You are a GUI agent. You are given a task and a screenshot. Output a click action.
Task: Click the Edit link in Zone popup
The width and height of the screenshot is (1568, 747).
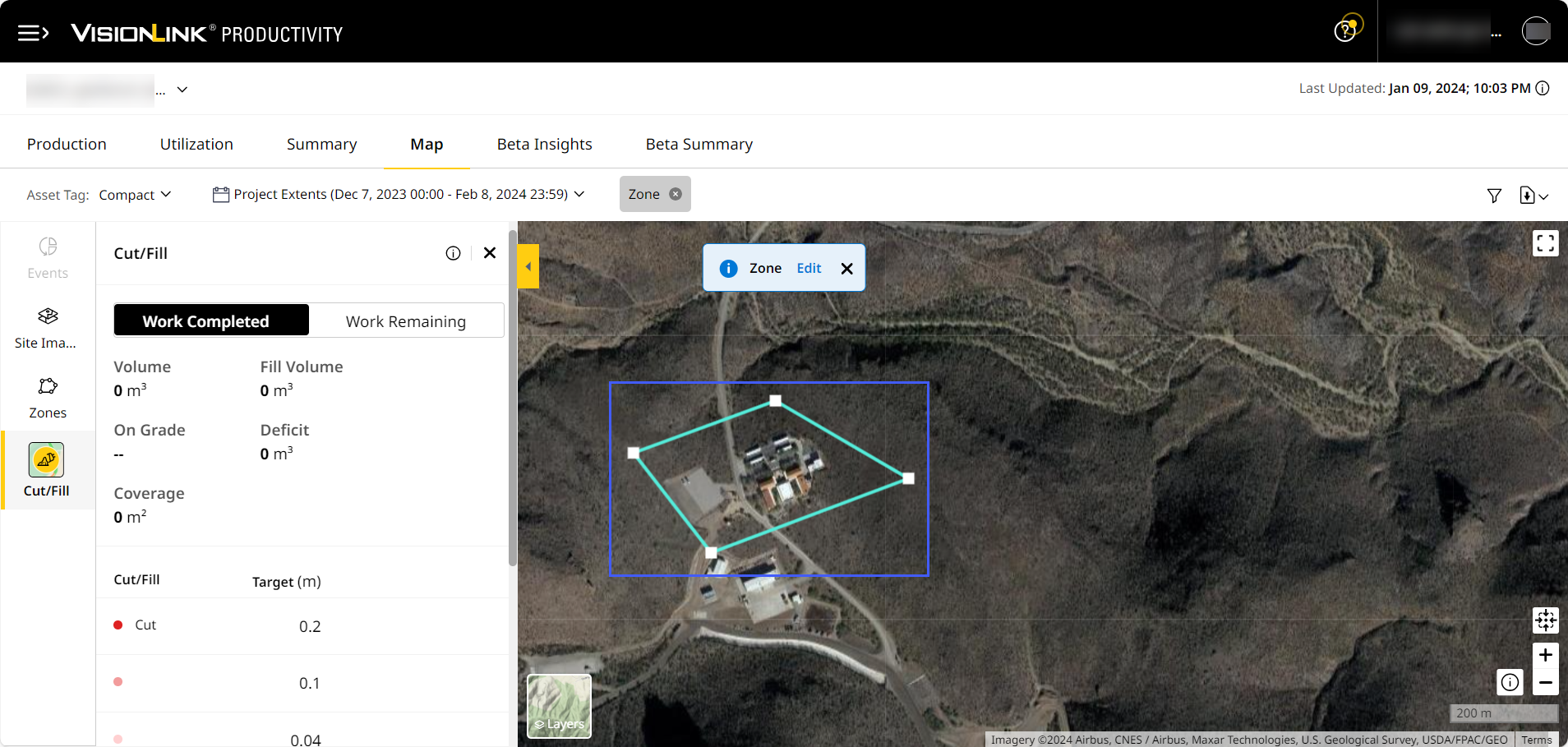809,268
